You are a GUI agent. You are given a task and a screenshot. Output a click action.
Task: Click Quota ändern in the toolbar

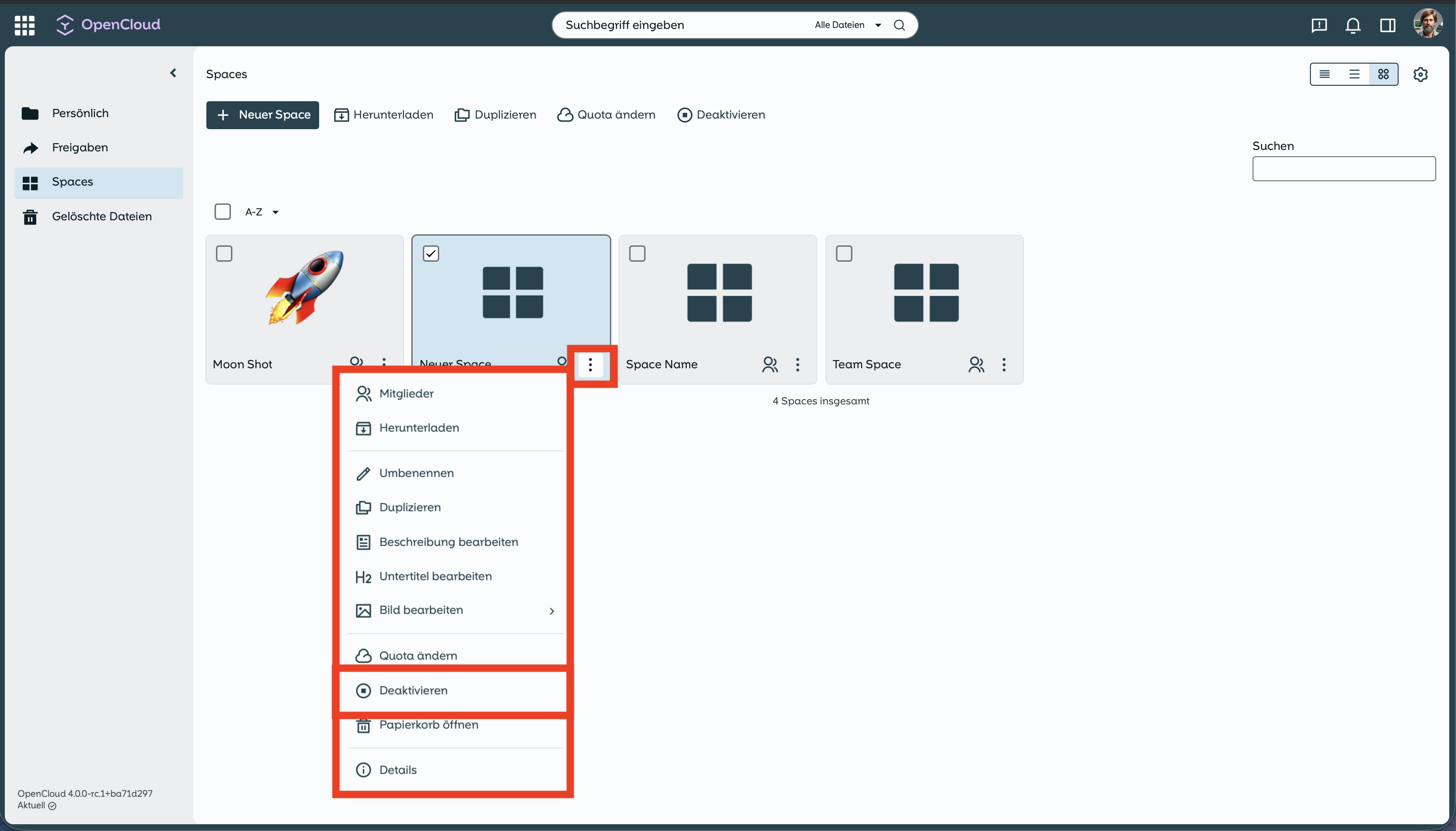click(x=606, y=115)
